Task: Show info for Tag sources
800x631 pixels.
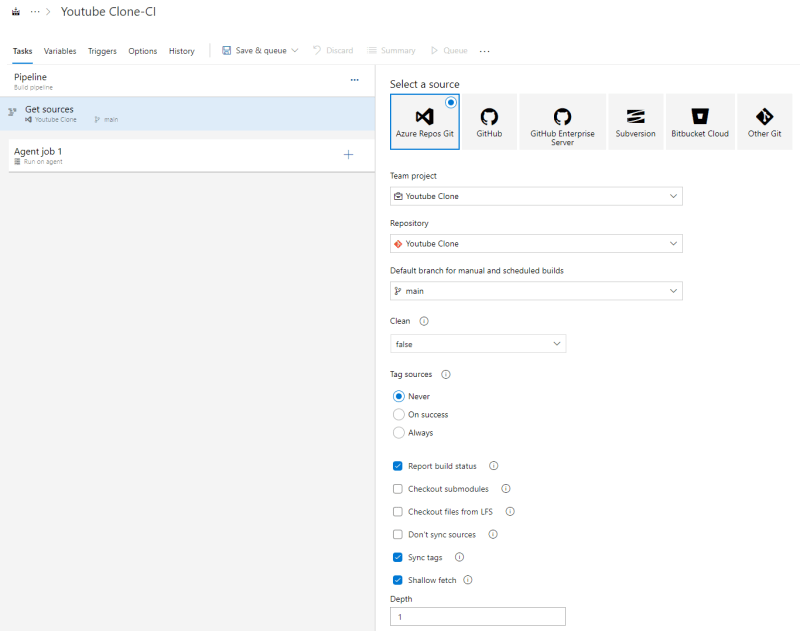Action: point(445,374)
